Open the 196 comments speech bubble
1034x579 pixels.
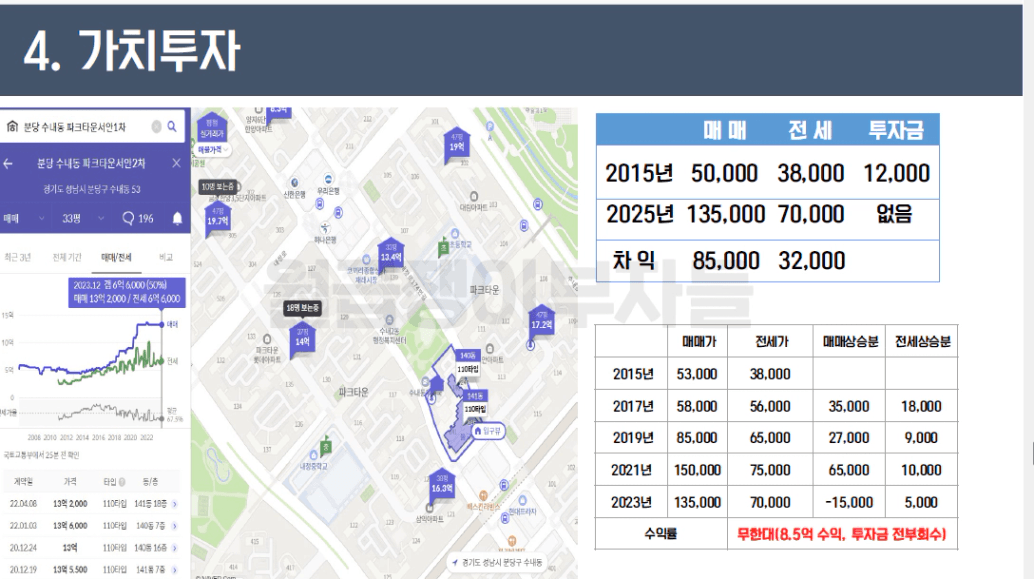coord(138,218)
